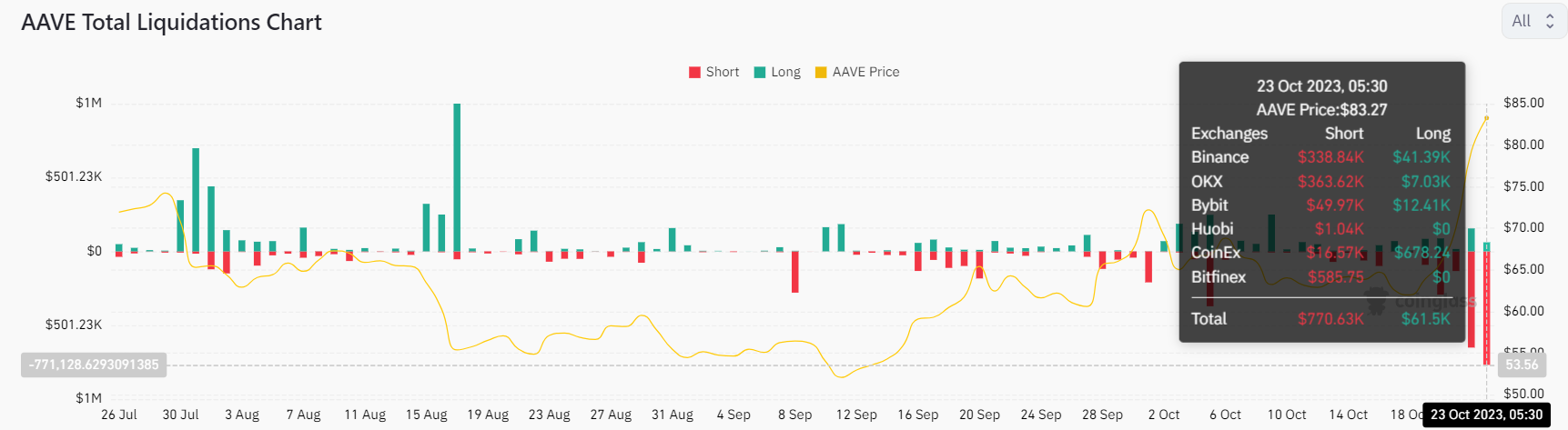The width and height of the screenshot is (1568, 430).
Task: Click the Total row in tooltip
Action: 1320,319
